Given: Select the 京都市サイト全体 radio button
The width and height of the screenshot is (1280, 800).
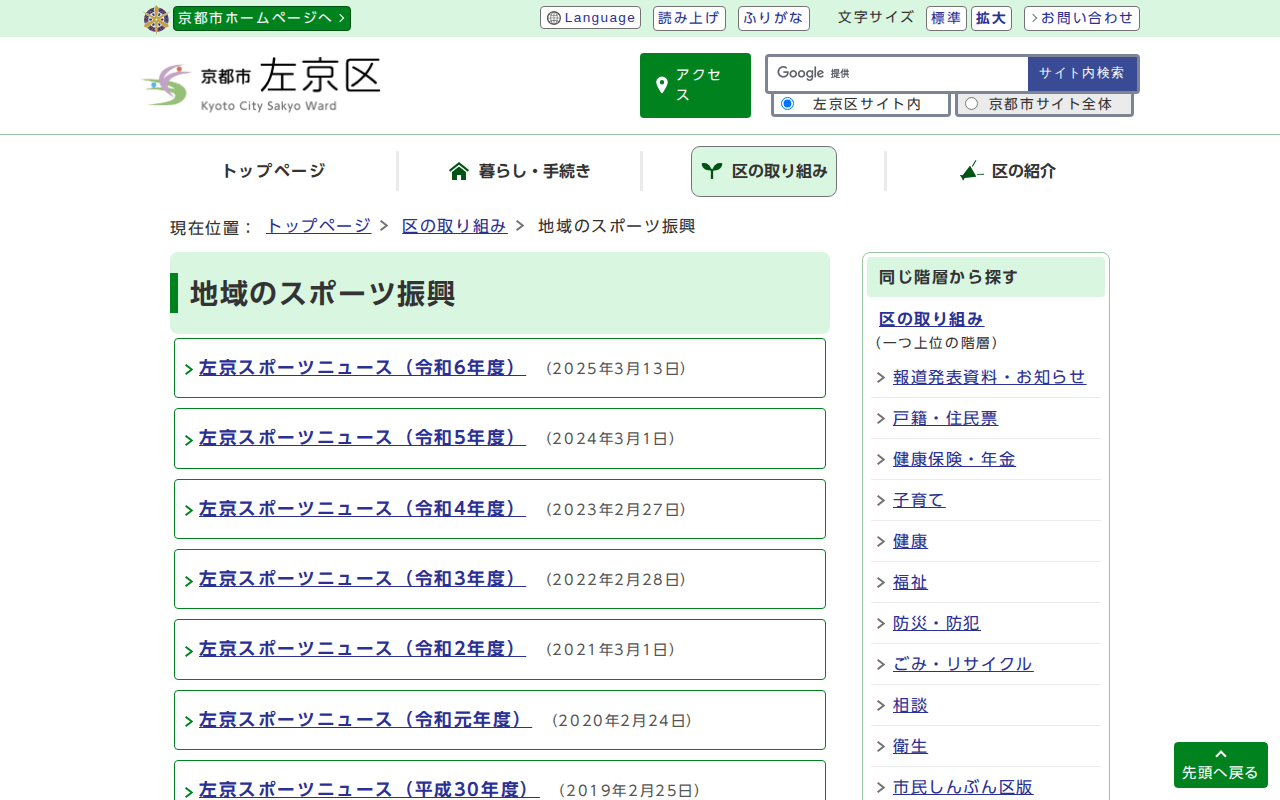Looking at the screenshot, I should 971,104.
